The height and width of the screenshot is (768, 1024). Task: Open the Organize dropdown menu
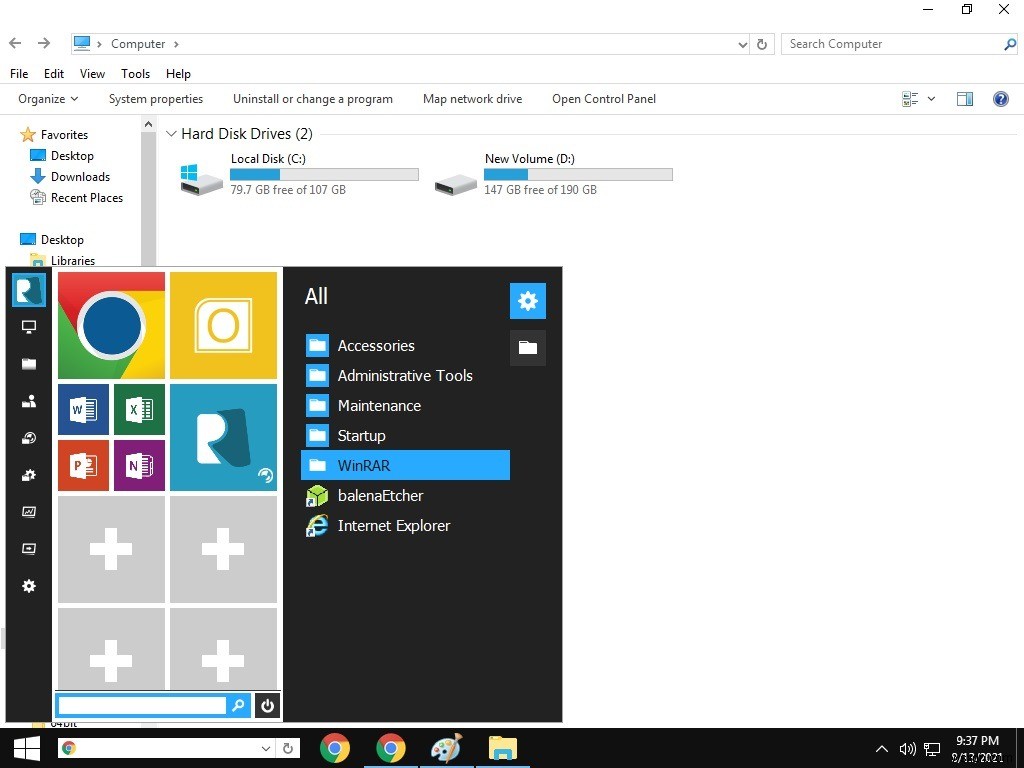coord(47,99)
